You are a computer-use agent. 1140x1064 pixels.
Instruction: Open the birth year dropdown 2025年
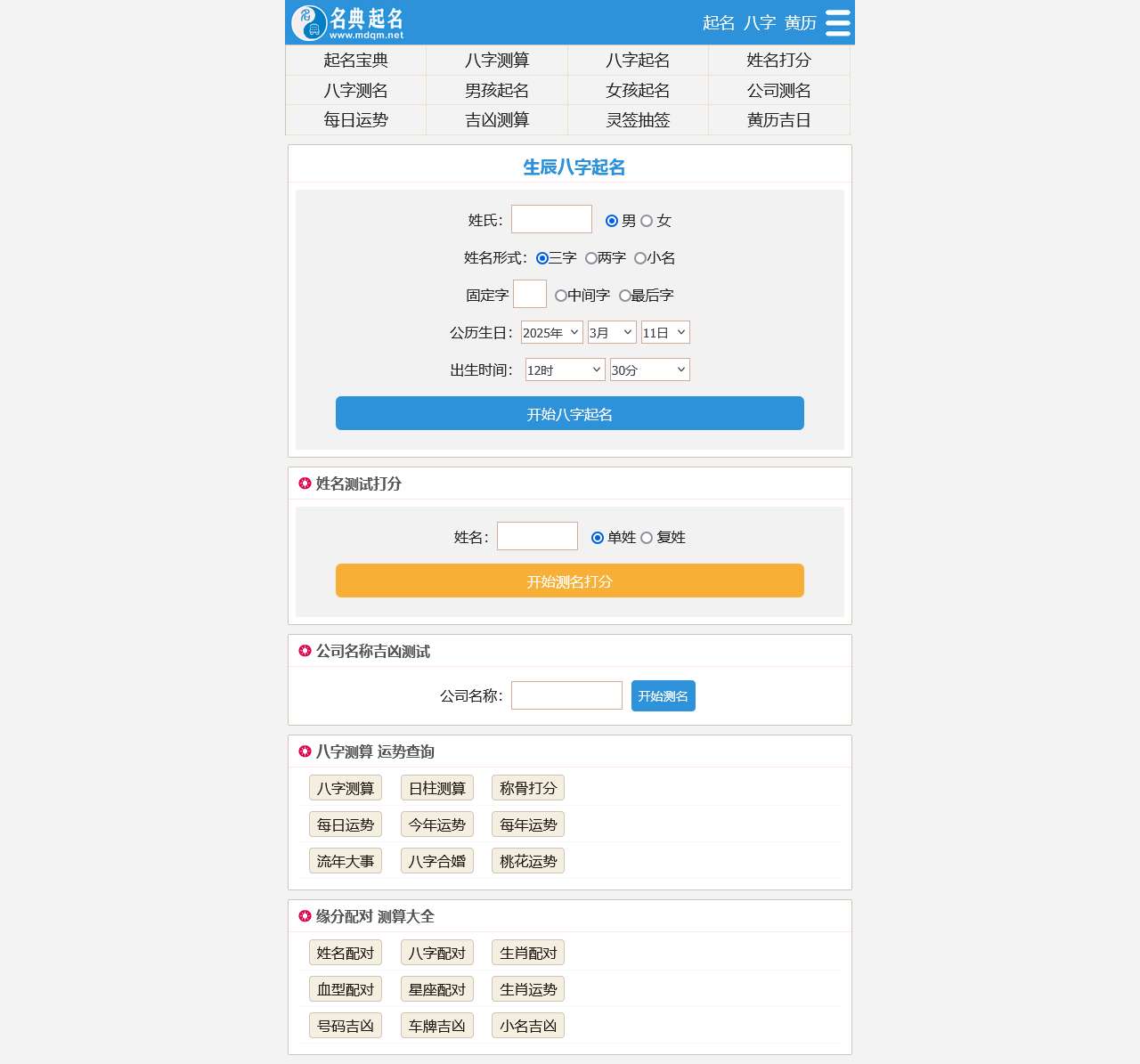552,332
